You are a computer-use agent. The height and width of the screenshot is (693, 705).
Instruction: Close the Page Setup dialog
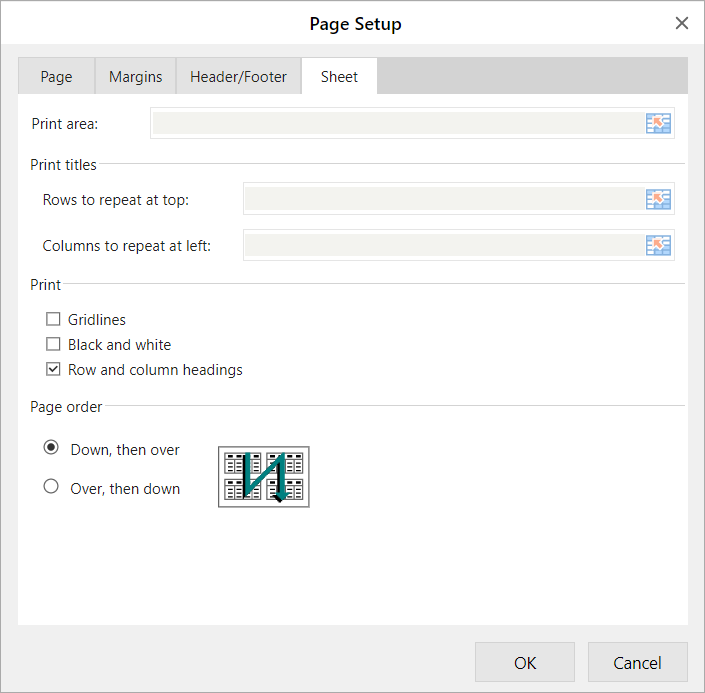click(682, 23)
